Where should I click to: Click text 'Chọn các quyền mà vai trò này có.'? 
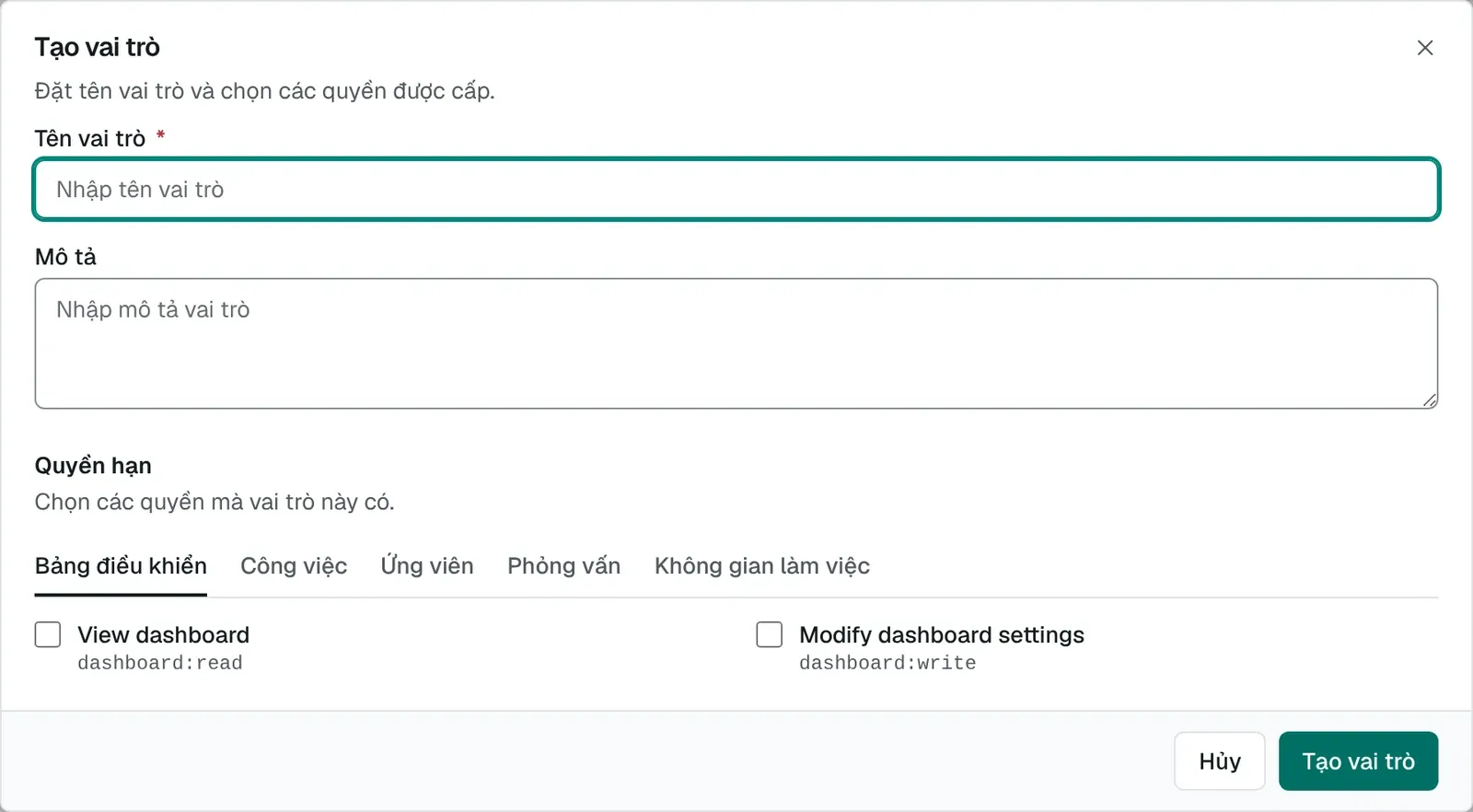coord(215,503)
